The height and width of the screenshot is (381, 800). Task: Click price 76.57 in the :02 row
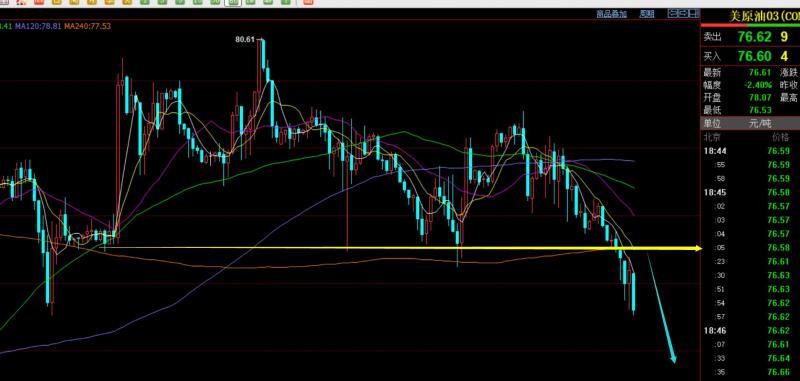[779, 207]
